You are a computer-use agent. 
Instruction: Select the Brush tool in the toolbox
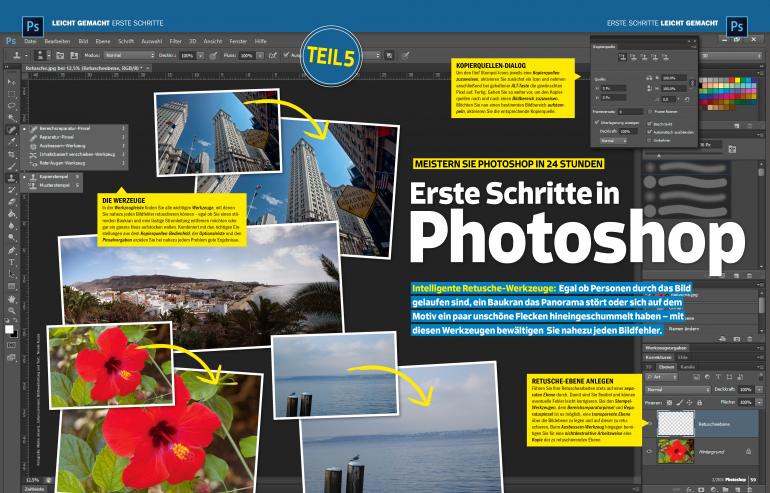tap(11, 166)
